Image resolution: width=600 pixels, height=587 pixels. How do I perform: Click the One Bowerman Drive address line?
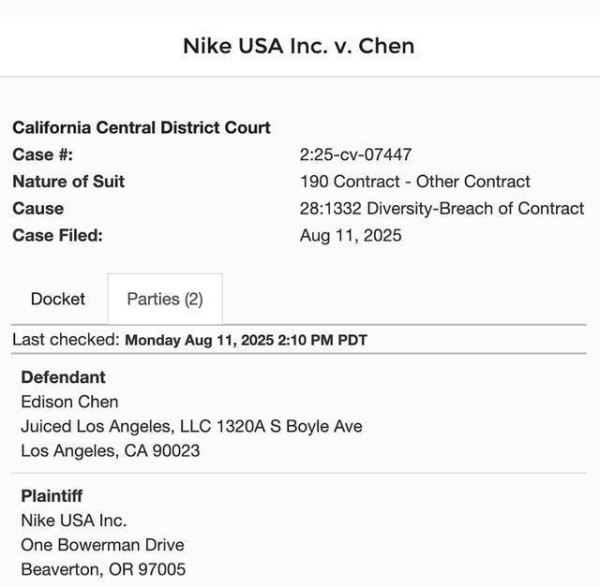click(x=102, y=545)
